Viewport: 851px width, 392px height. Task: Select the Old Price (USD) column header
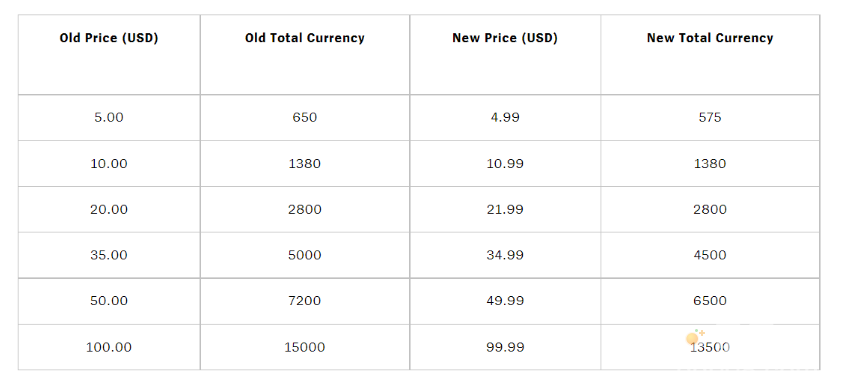pos(109,55)
